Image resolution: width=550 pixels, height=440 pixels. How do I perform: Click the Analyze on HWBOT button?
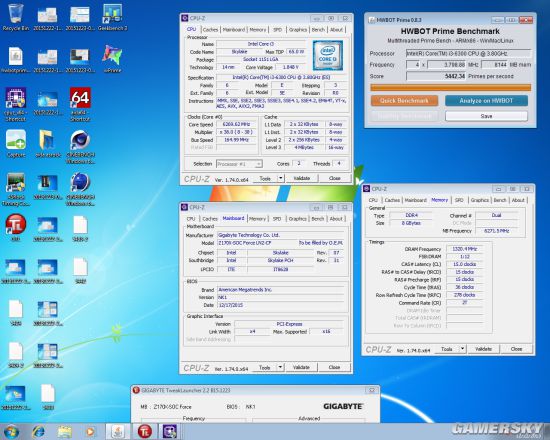(x=486, y=101)
